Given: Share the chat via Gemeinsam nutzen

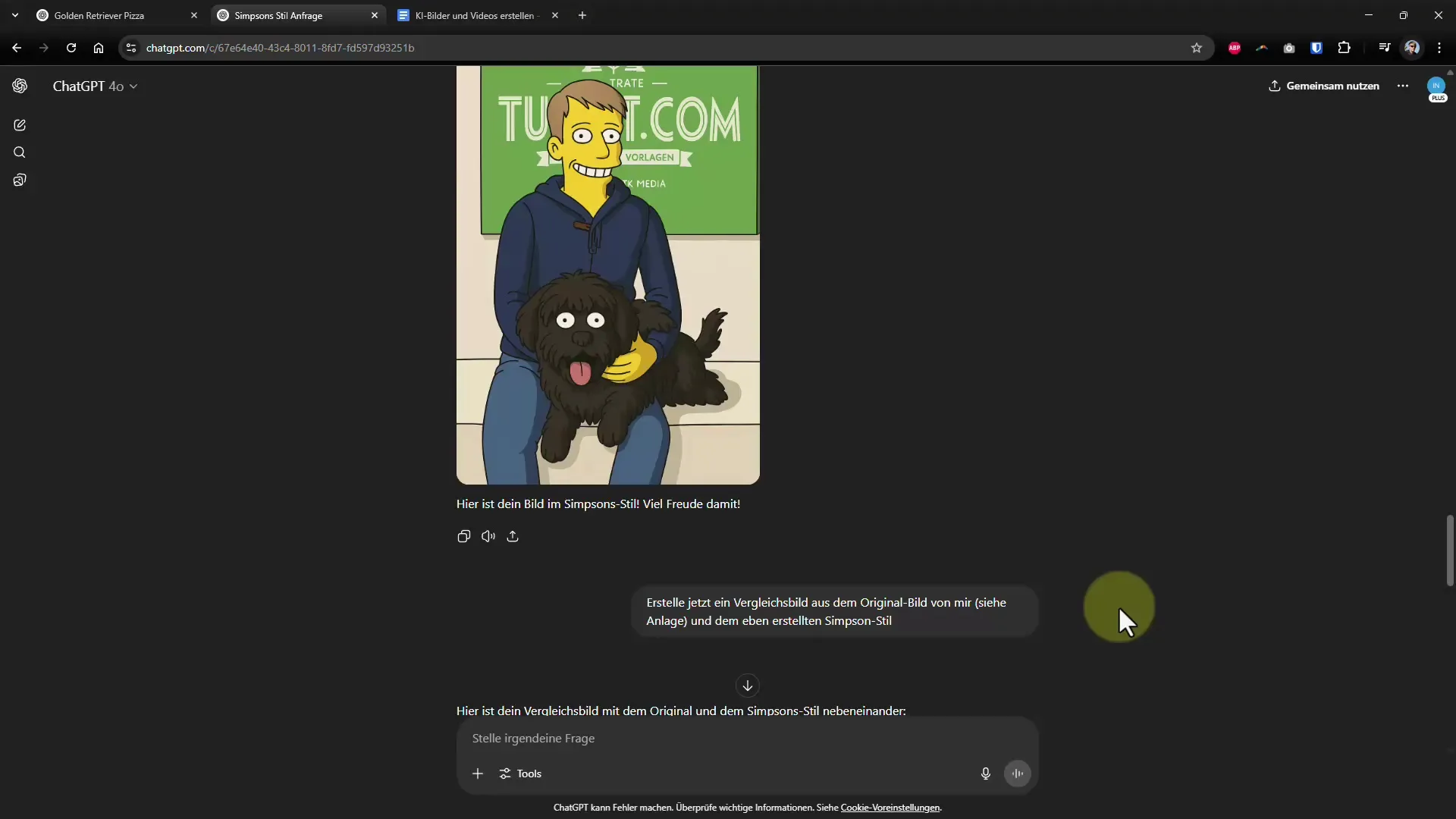Looking at the screenshot, I should point(1324,86).
